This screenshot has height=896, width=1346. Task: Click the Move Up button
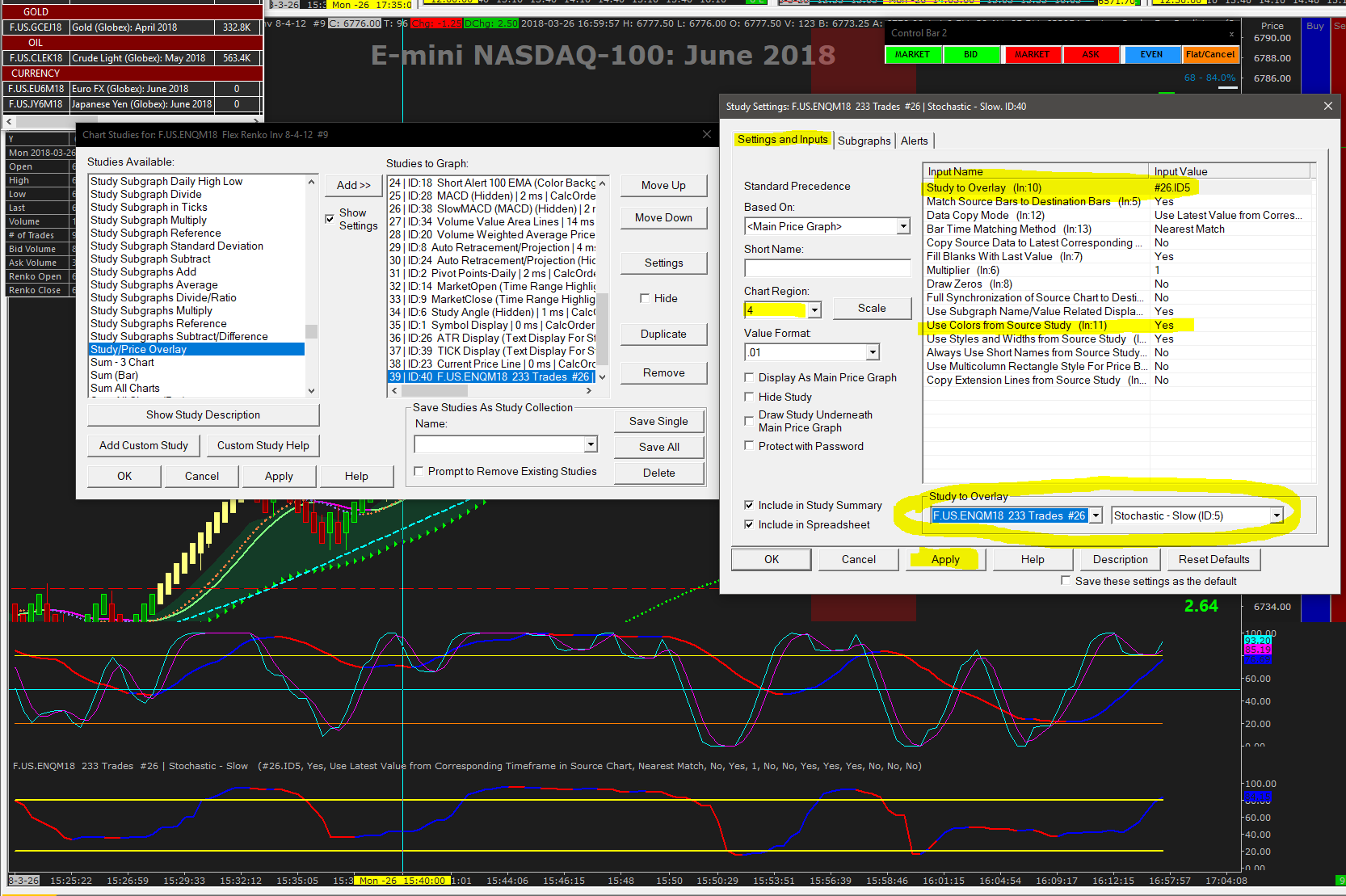point(663,185)
